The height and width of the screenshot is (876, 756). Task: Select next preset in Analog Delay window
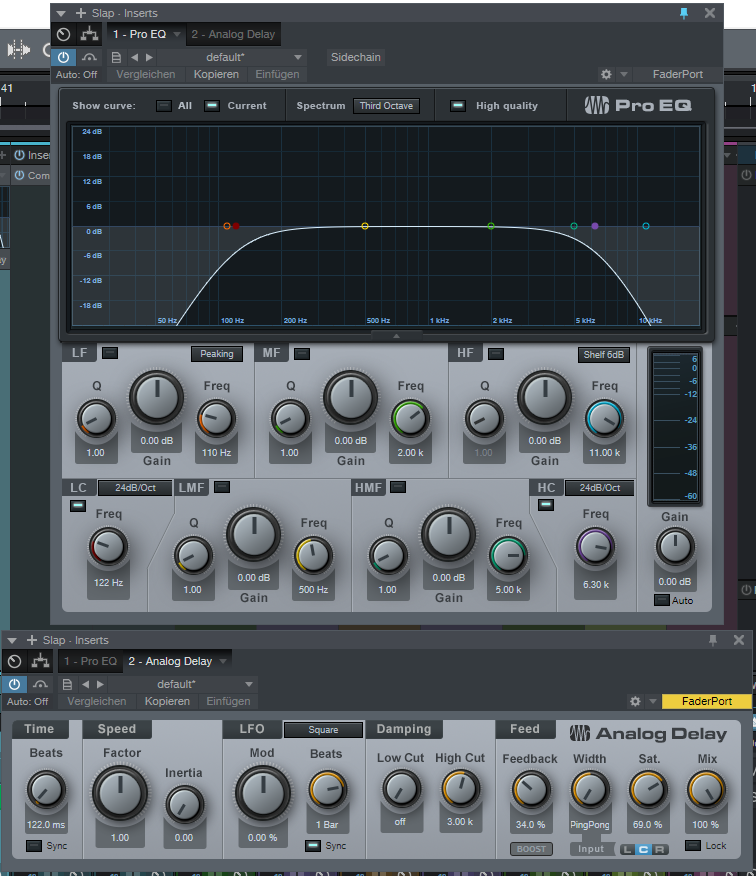(x=101, y=684)
